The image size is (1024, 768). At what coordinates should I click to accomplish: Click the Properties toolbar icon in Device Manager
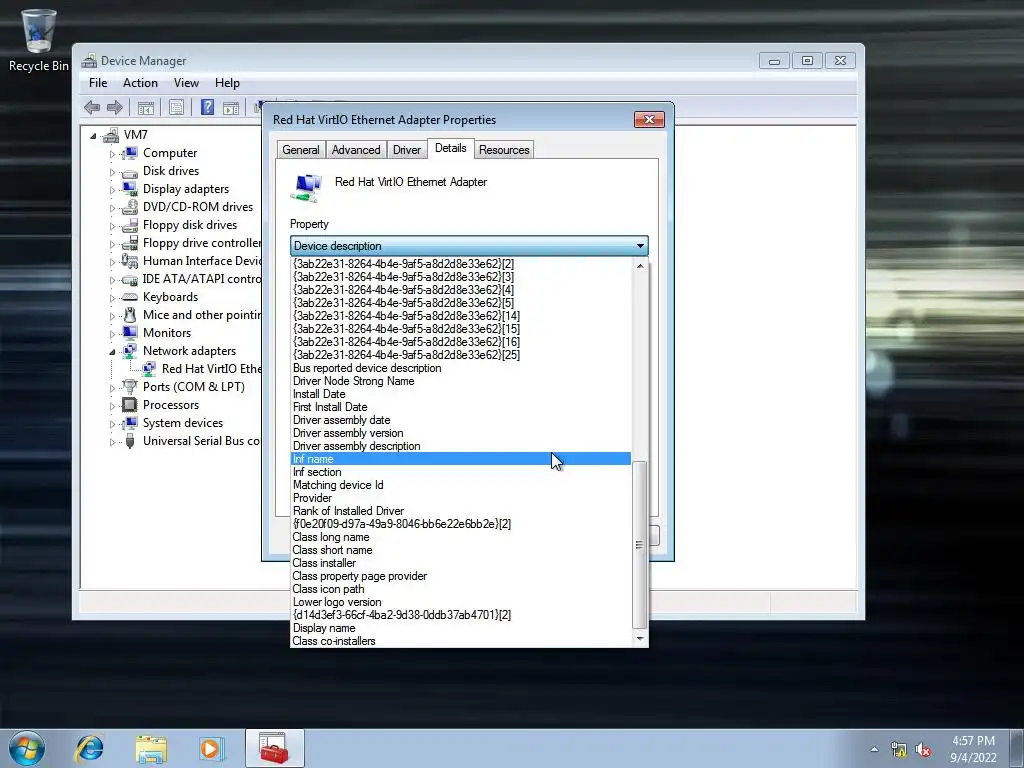coord(176,108)
